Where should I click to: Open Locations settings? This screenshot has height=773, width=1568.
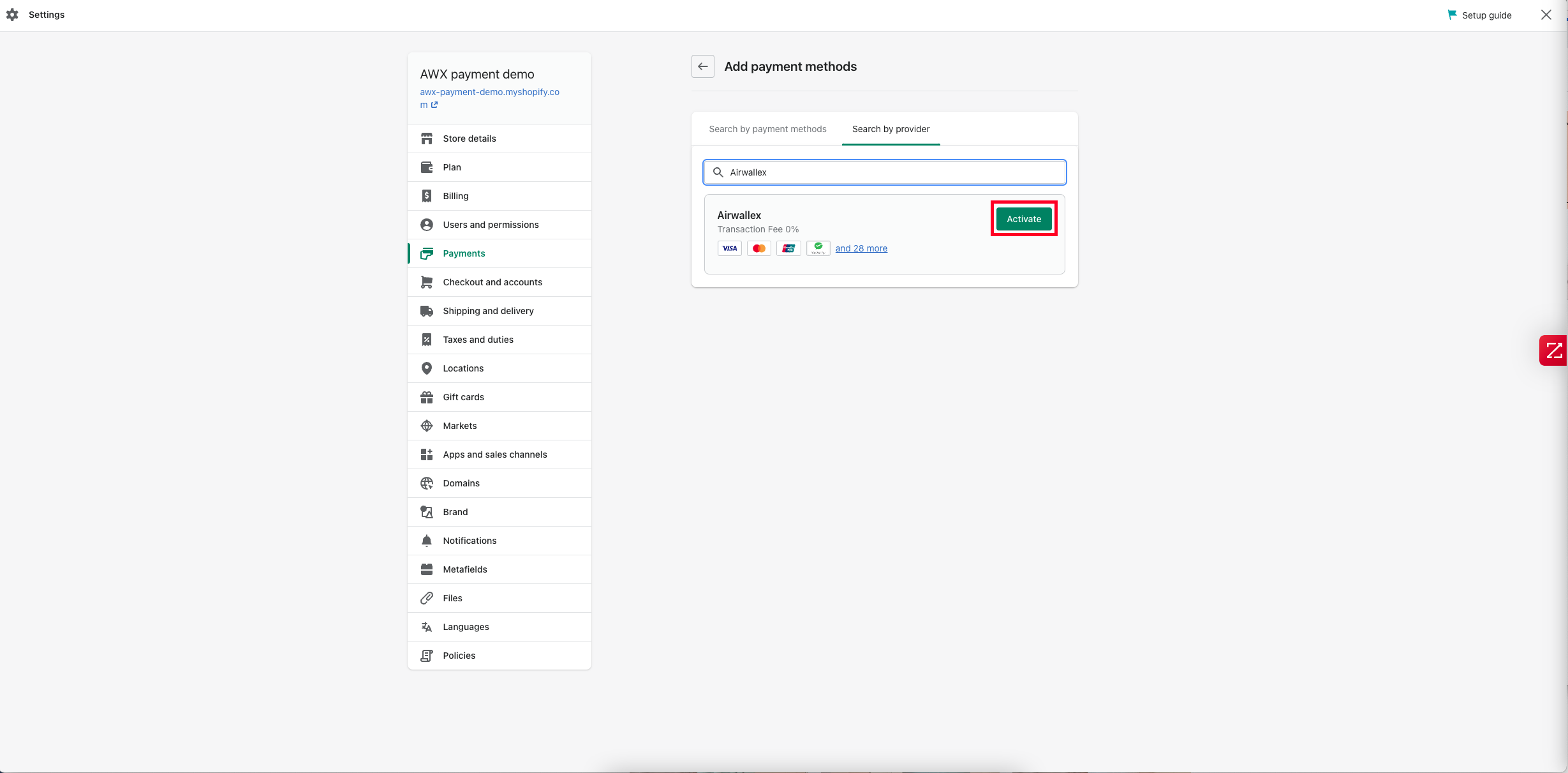point(499,368)
